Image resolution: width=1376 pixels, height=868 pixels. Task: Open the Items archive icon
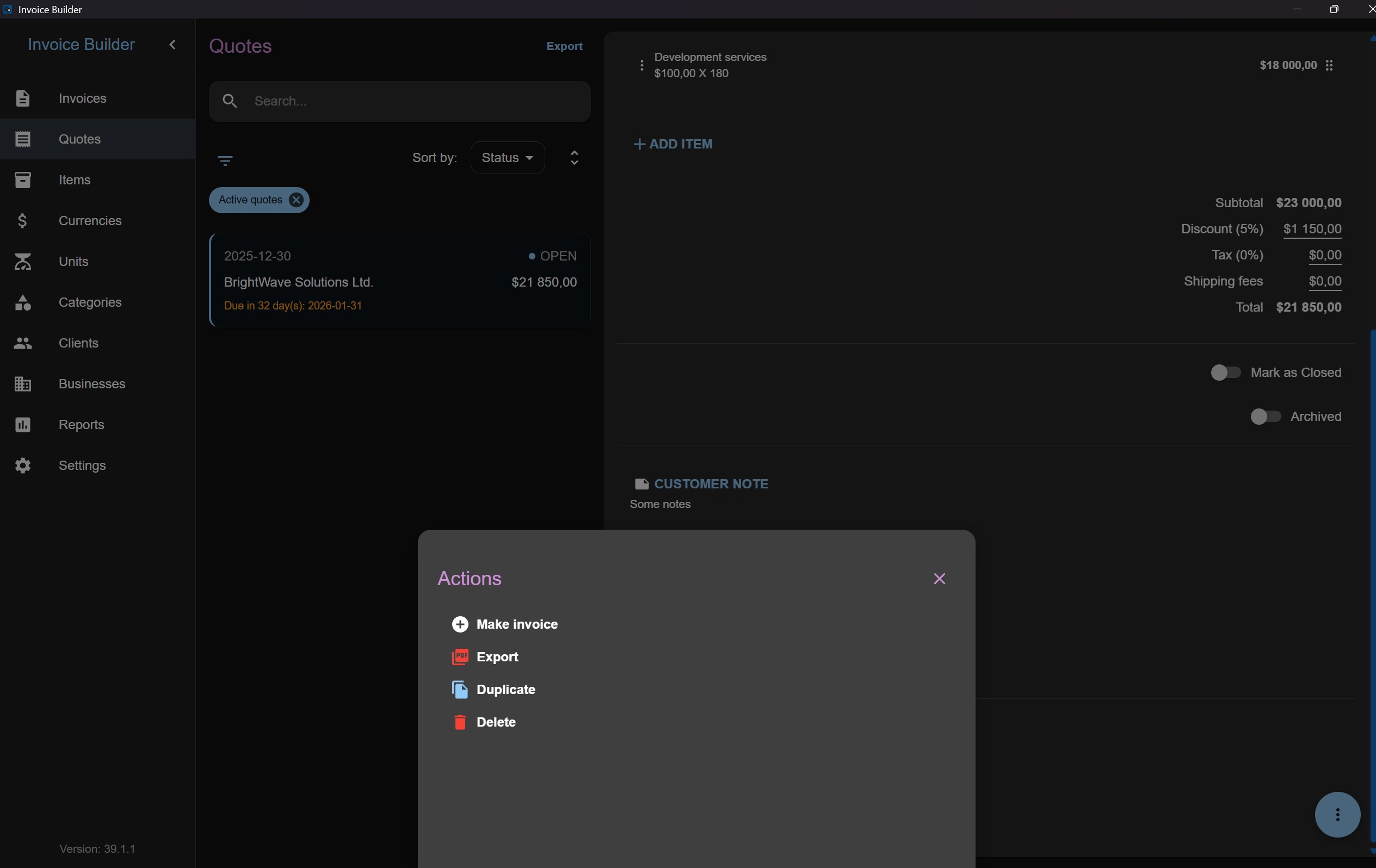pos(22,180)
